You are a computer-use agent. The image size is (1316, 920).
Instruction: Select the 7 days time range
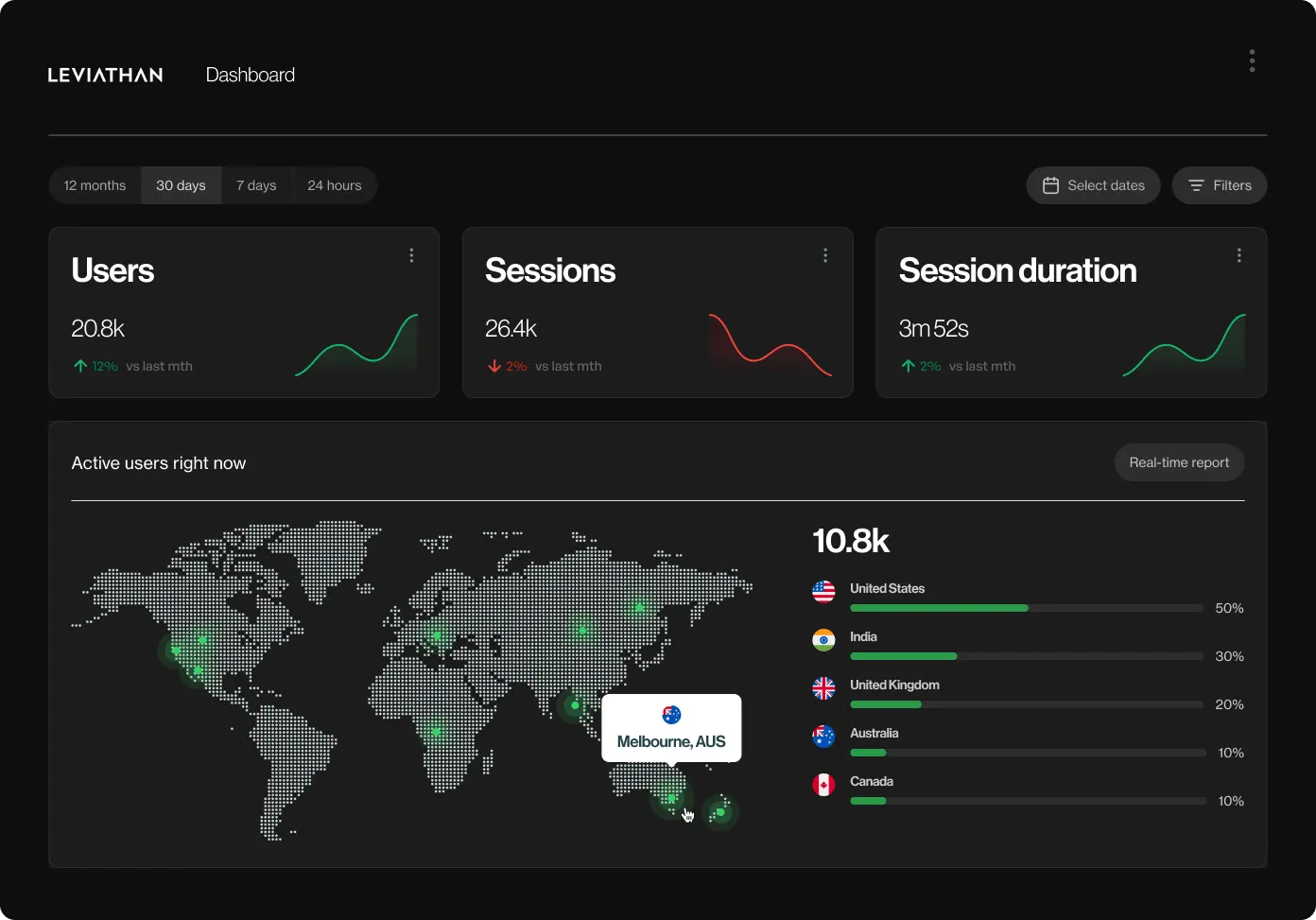pyautogui.click(x=256, y=185)
